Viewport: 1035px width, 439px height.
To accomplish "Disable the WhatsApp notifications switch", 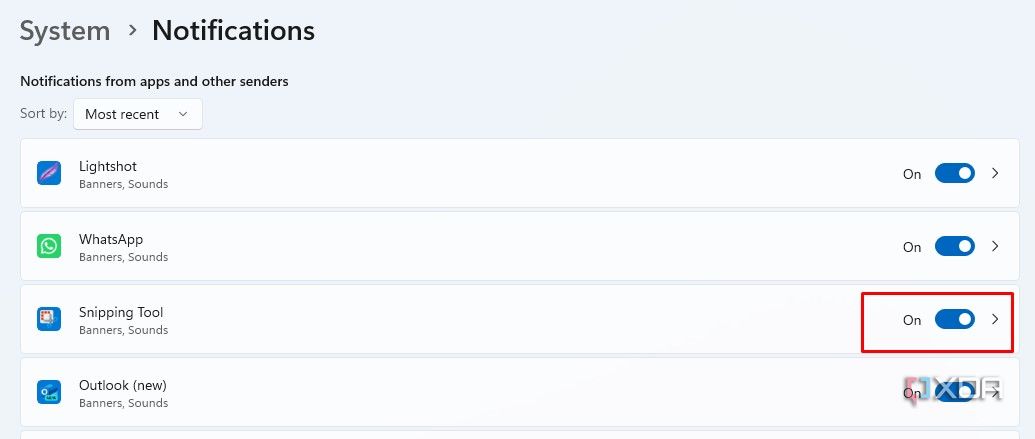I will coord(954,246).
